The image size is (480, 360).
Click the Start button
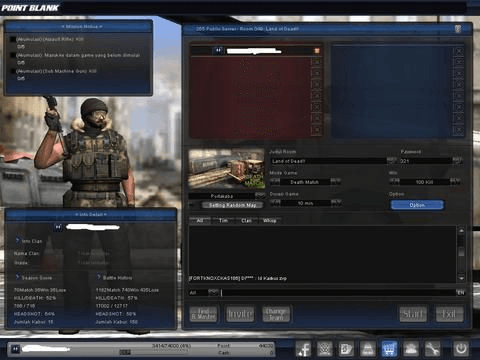pyautogui.click(x=413, y=314)
